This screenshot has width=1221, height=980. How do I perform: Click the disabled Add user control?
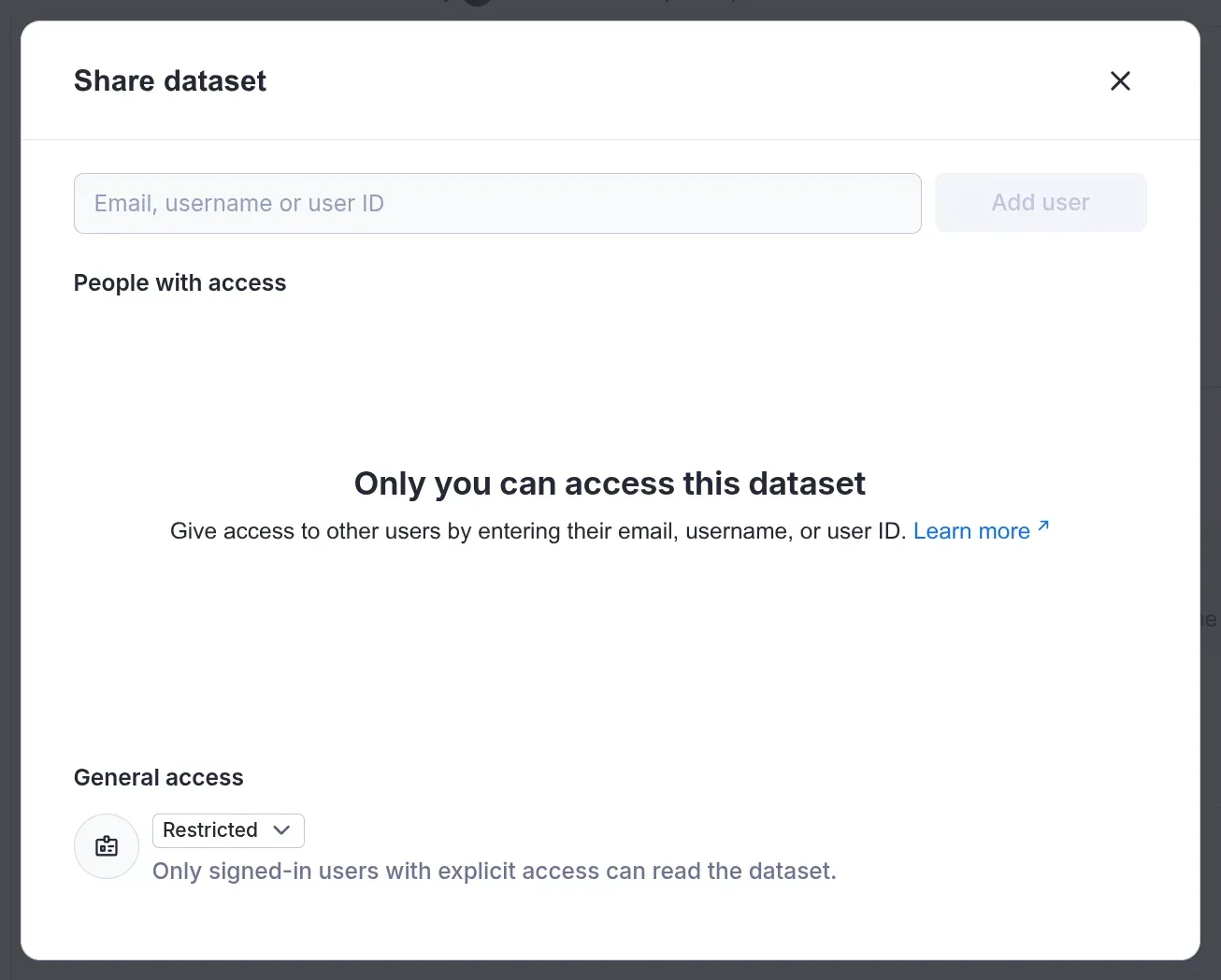pos(1041,202)
